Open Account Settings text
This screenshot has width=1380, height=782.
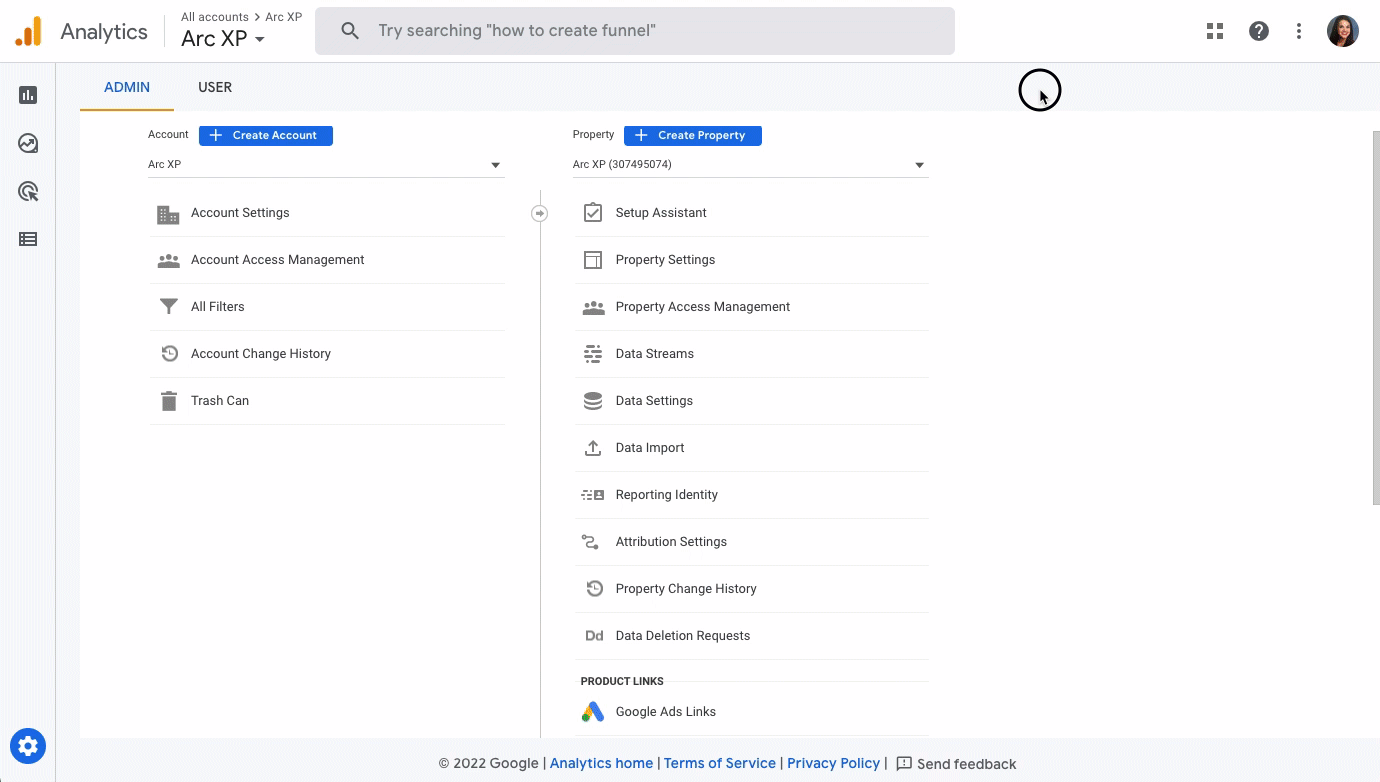tap(240, 213)
